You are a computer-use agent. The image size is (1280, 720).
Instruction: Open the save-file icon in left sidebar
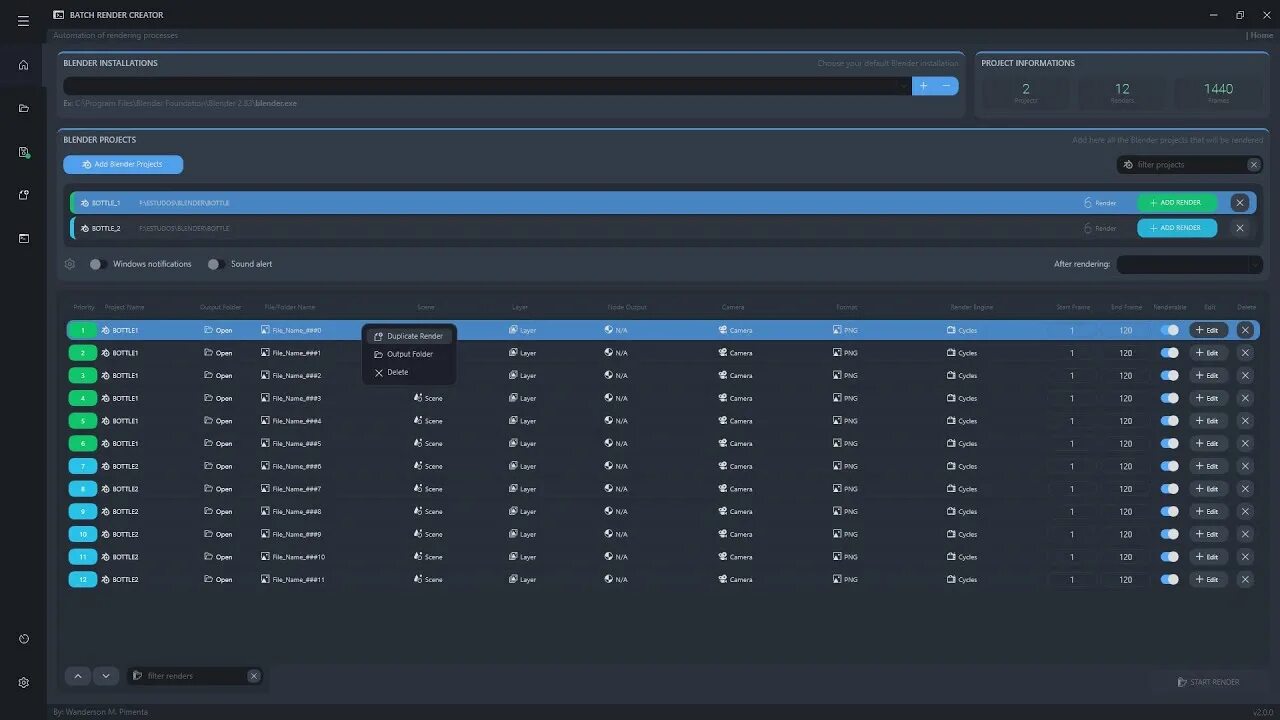[23, 152]
